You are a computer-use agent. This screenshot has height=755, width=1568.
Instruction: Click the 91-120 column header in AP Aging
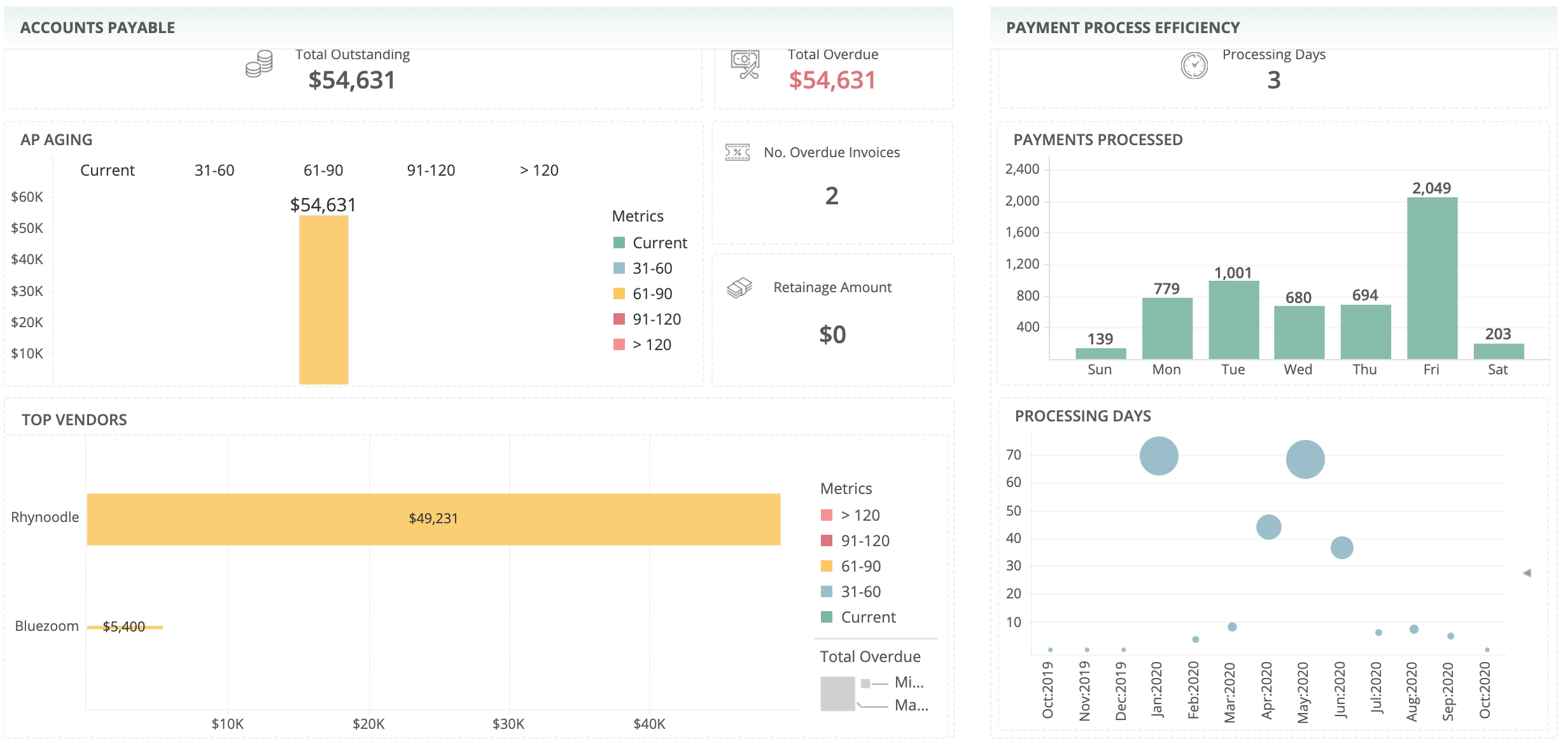pos(431,171)
